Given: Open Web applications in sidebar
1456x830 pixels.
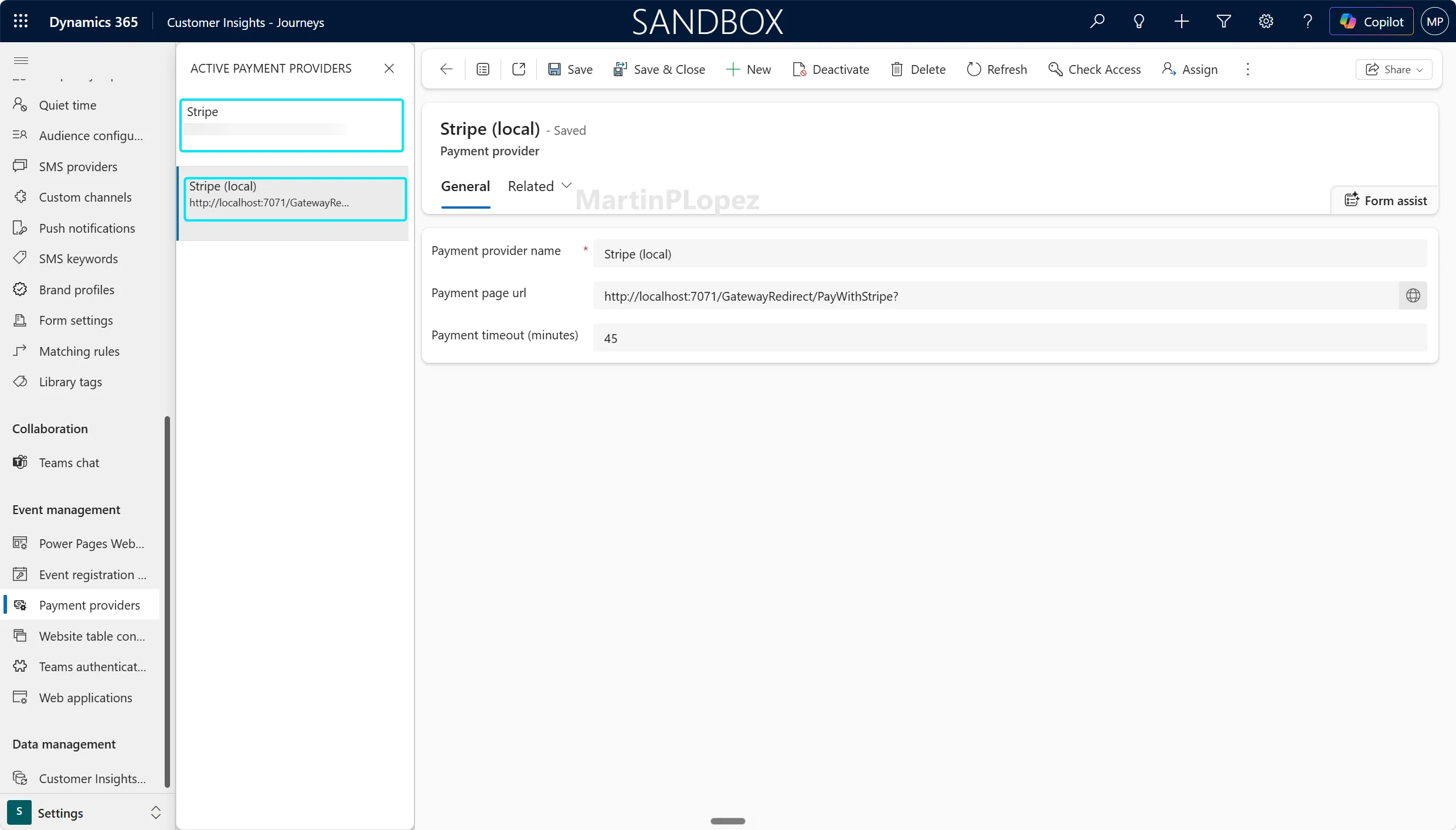Looking at the screenshot, I should click(80, 698).
